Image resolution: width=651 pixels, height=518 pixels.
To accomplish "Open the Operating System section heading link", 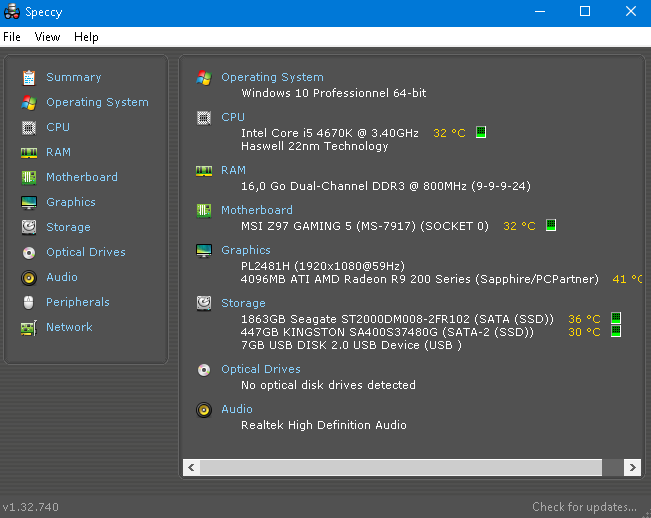I will pyautogui.click(x=272, y=77).
